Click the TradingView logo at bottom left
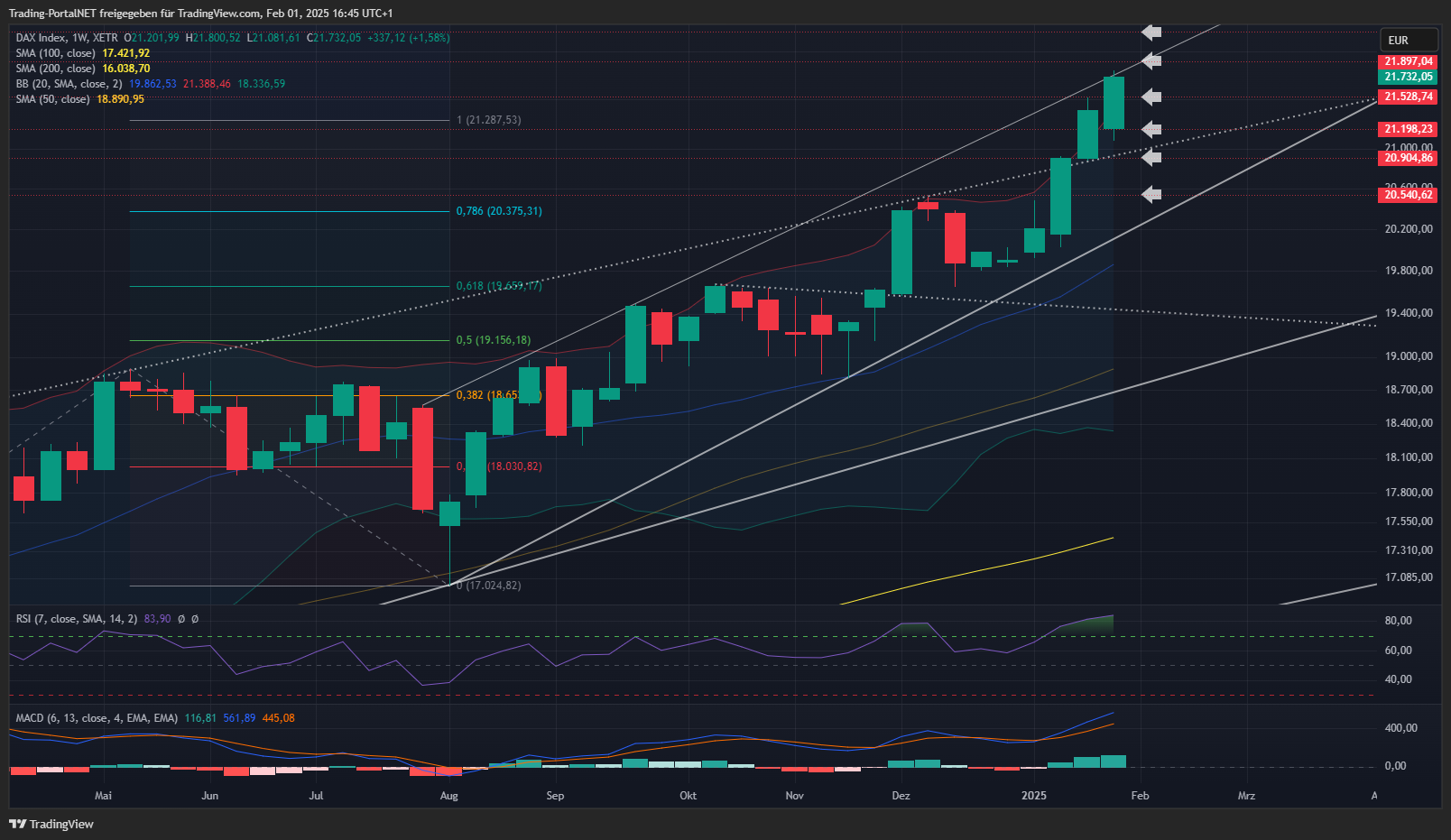 coord(51,824)
